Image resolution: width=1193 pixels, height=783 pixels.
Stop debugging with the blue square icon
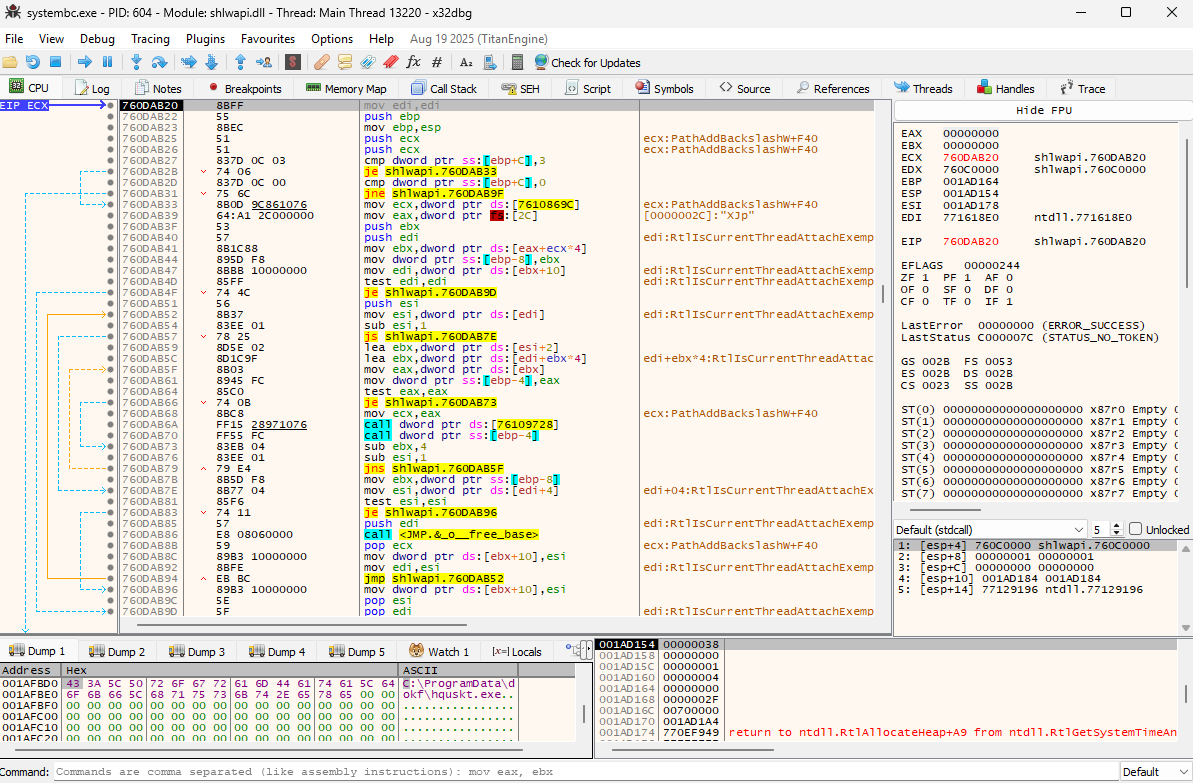pyautogui.click(x=56, y=62)
